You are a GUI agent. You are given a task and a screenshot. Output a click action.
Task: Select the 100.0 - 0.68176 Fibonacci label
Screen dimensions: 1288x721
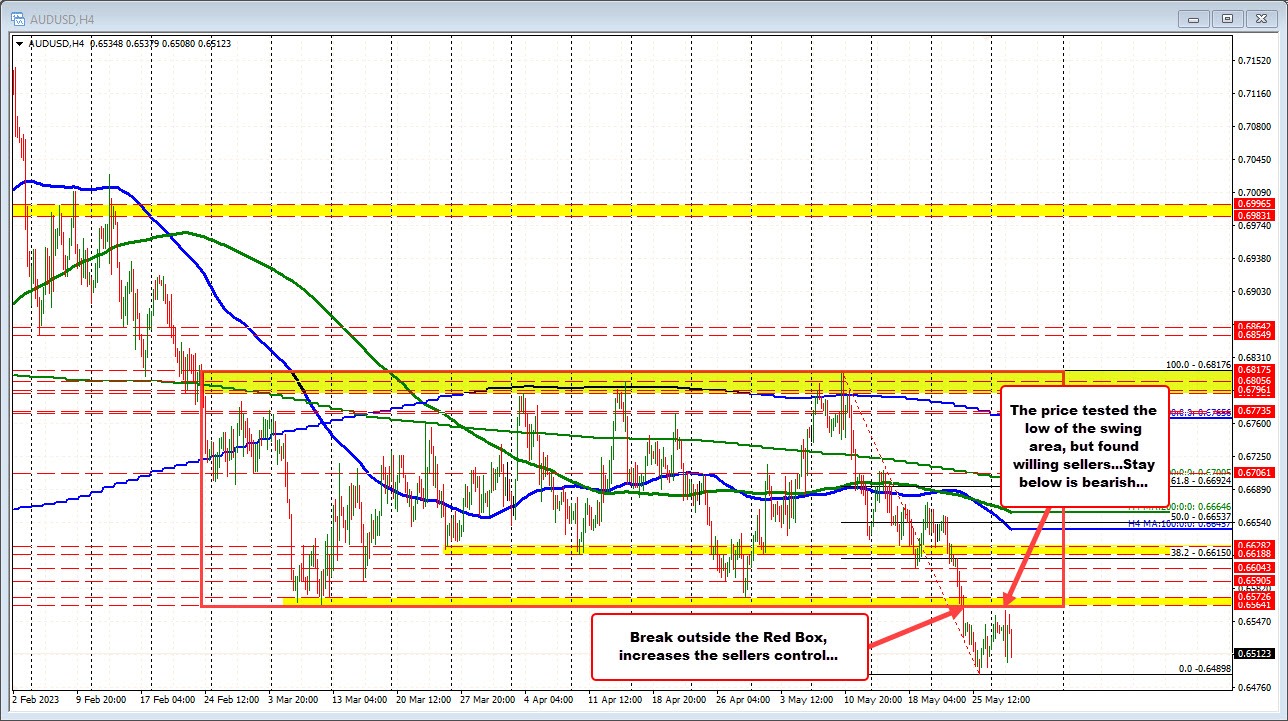tap(1201, 365)
